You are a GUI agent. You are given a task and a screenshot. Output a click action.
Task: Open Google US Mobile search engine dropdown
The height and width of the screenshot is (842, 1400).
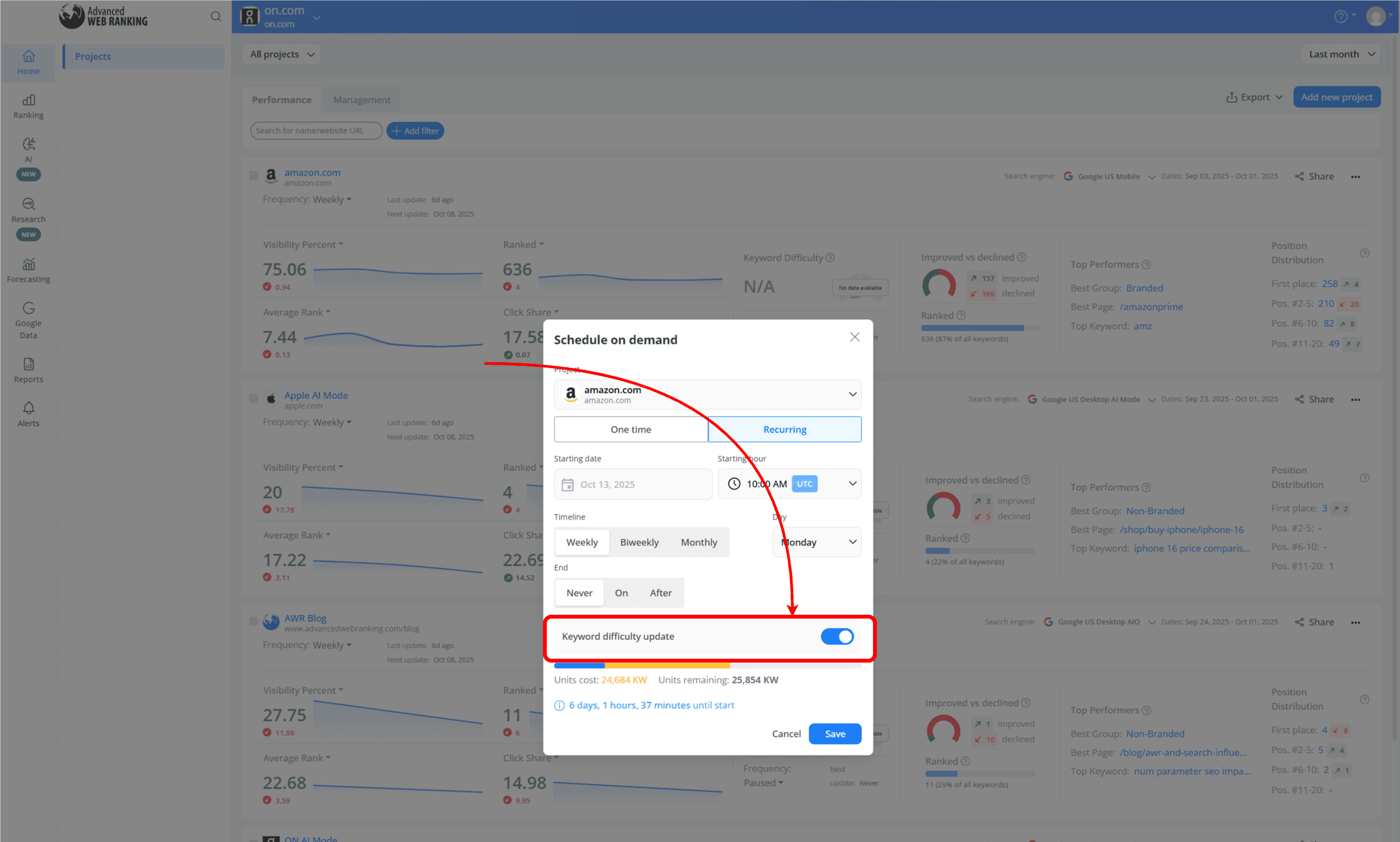point(1109,177)
